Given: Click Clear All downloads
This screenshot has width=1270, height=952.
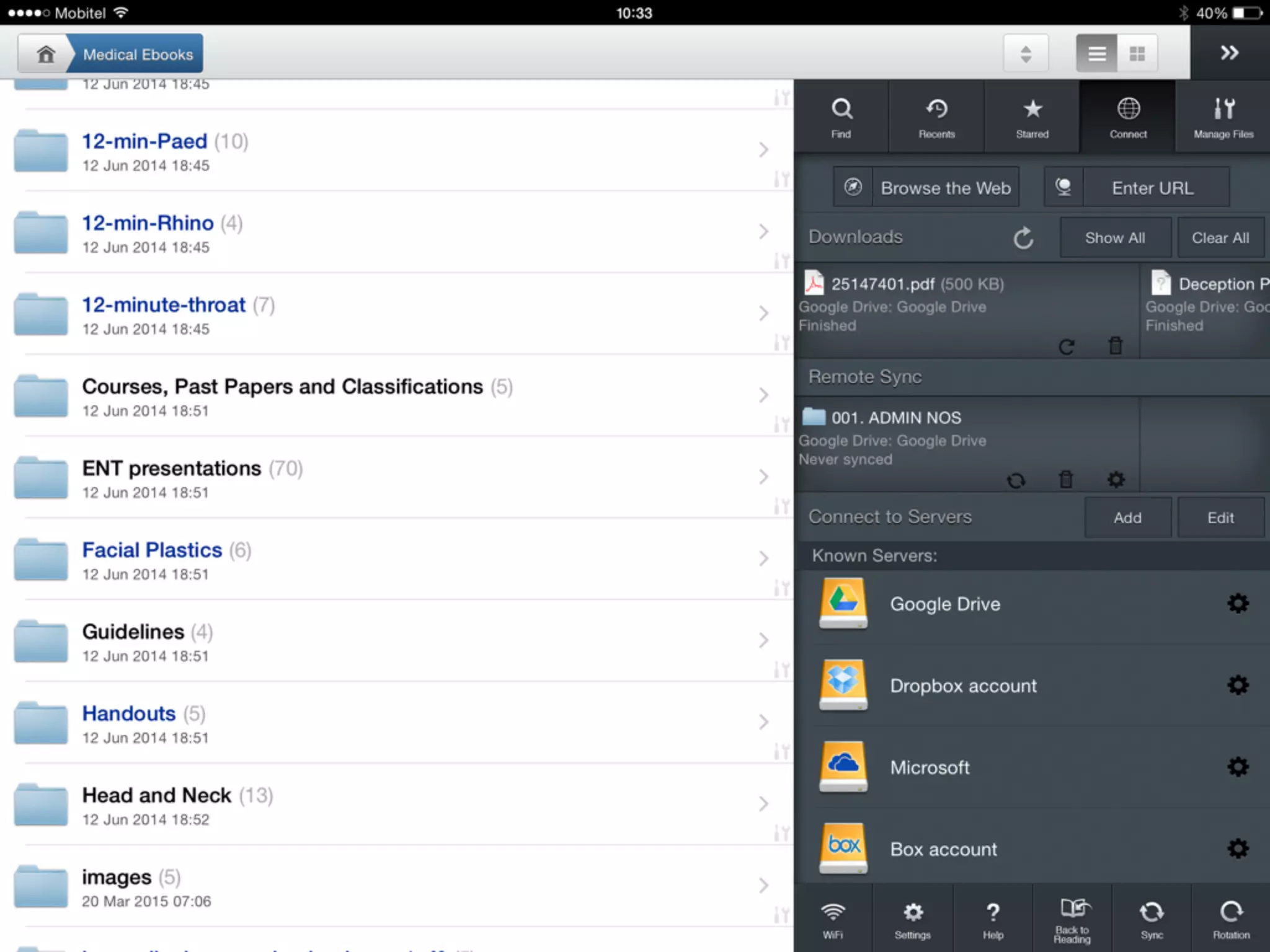Looking at the screenshot, I should pos(1220,238).
